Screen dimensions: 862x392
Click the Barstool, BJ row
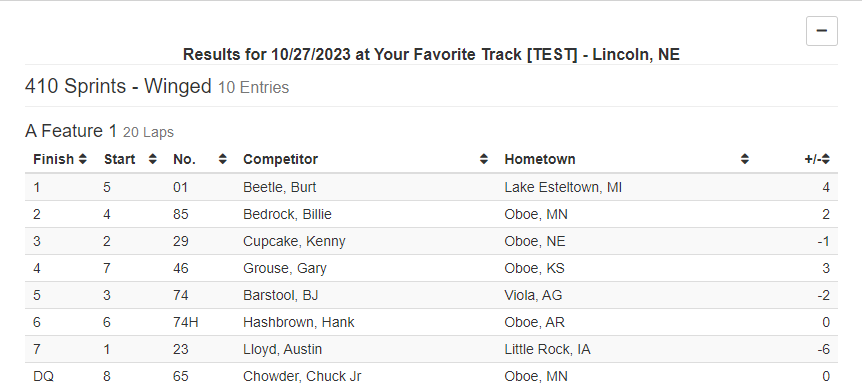tap(431, 295)
